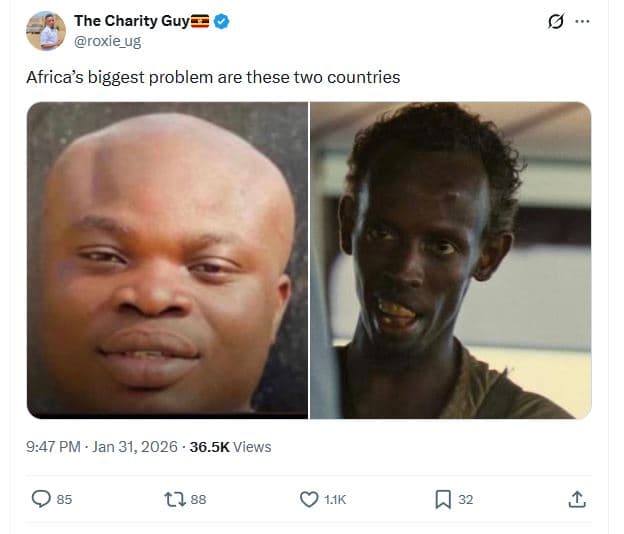
Task: Click the 32 bookmarks count
Action: tap(466, 499)
